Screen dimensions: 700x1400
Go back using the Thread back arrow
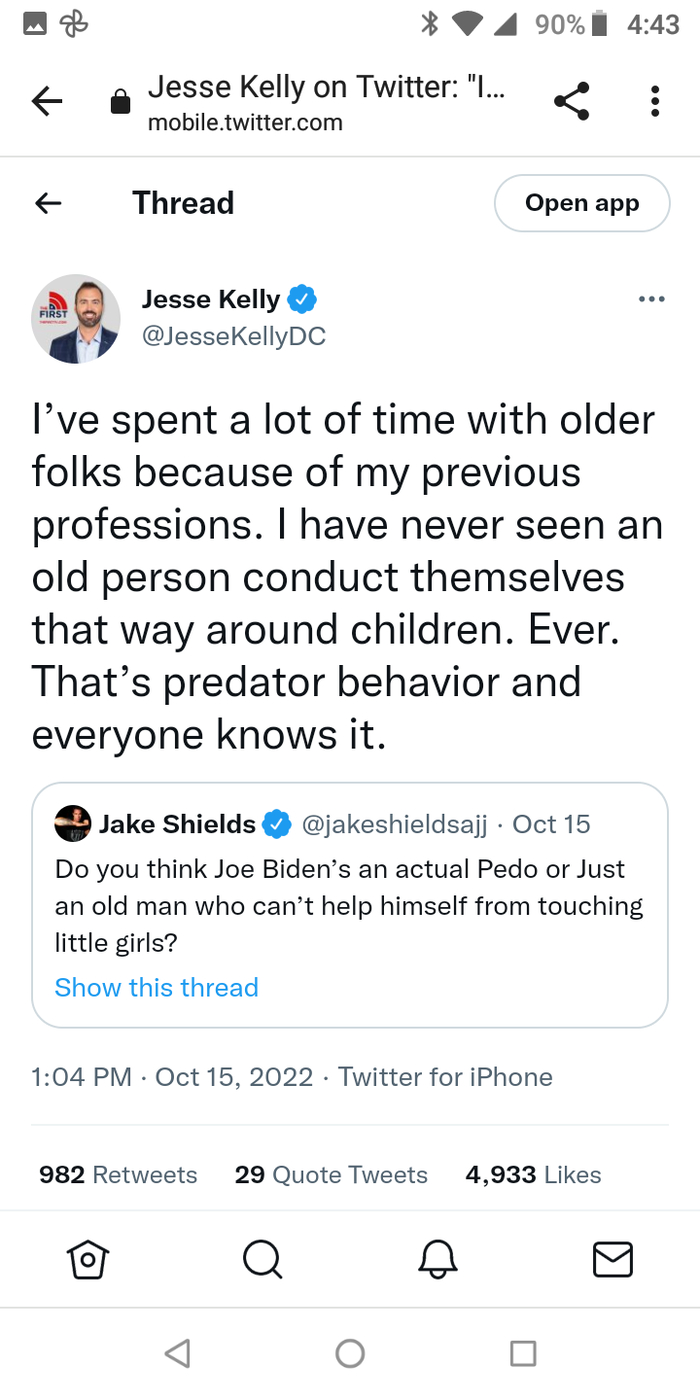48,203
